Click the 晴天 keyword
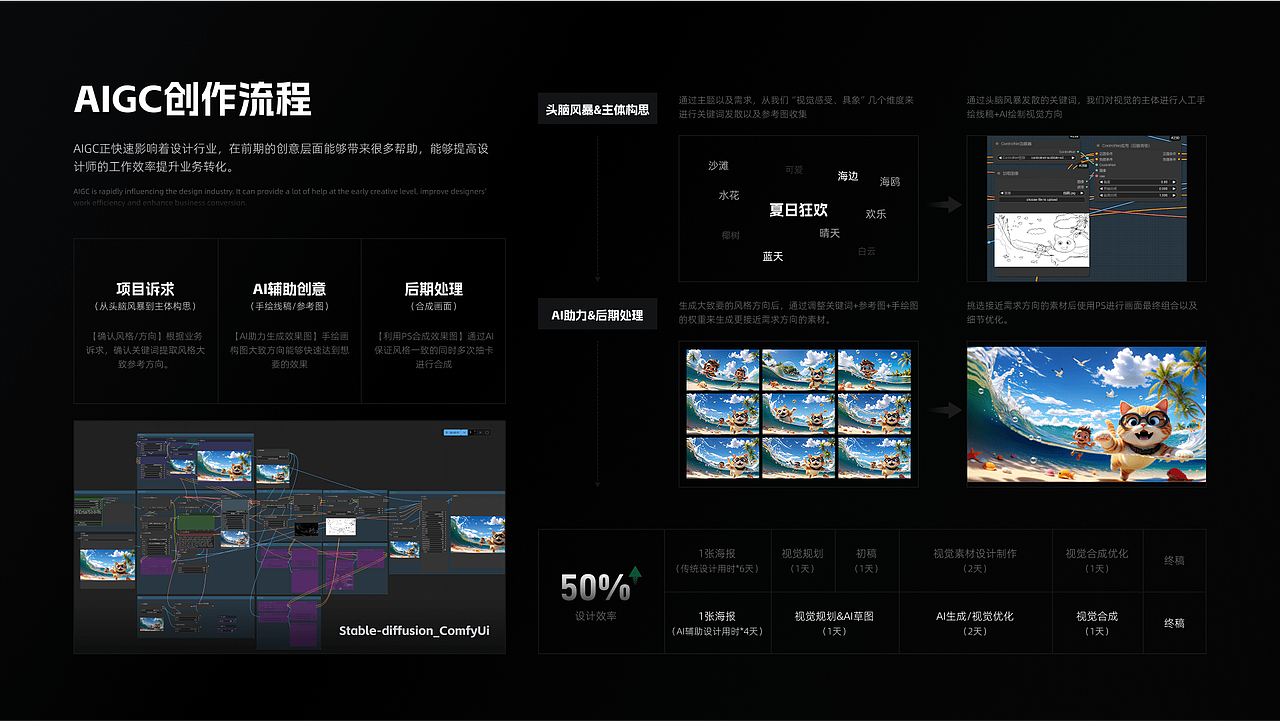This screenshot has width=1280, height=721. (x=830, y=233)
